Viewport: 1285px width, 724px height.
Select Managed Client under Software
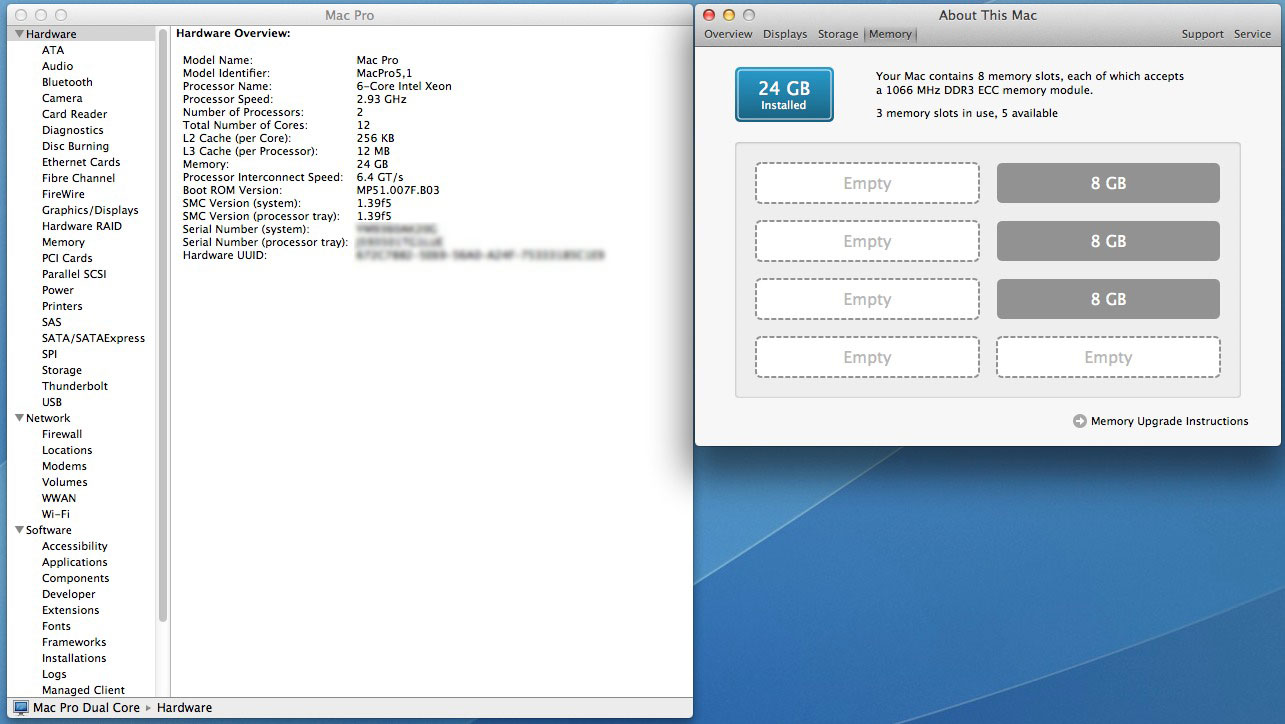[x=83, y=690]
